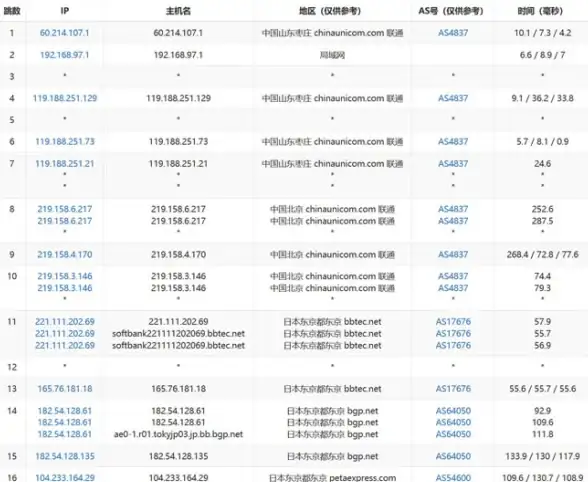Click the AS号（仅供参考） column header

tap(451, 11)
